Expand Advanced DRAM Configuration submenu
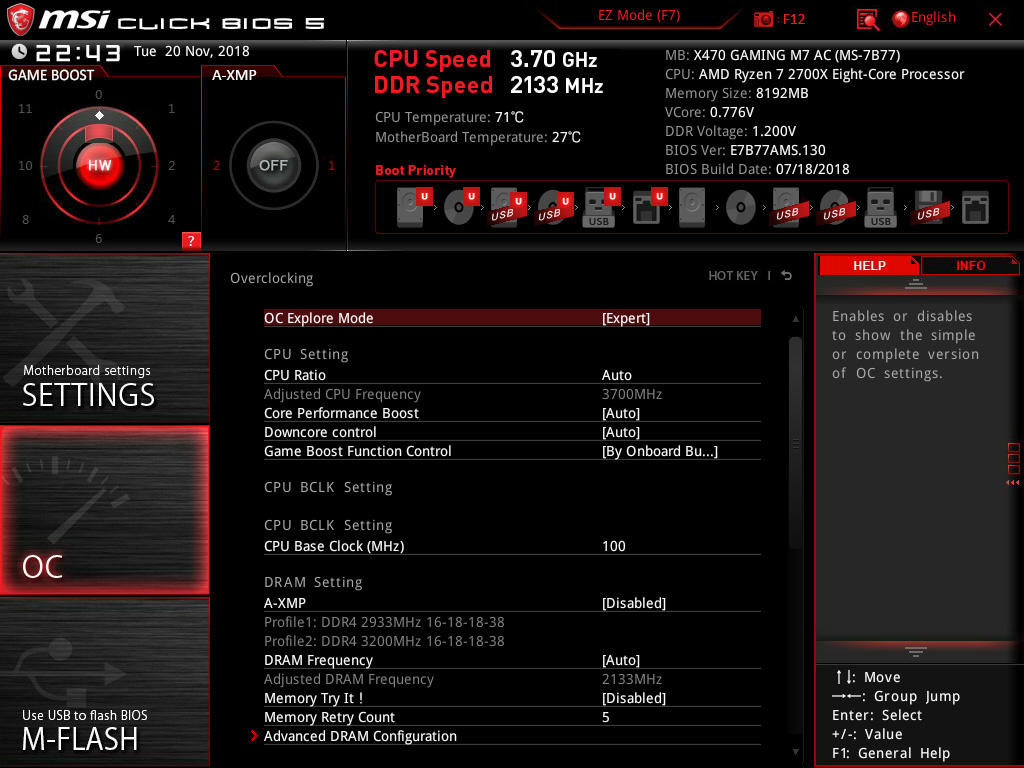The height and width of the screenshot is (768, 1024). 512,736
